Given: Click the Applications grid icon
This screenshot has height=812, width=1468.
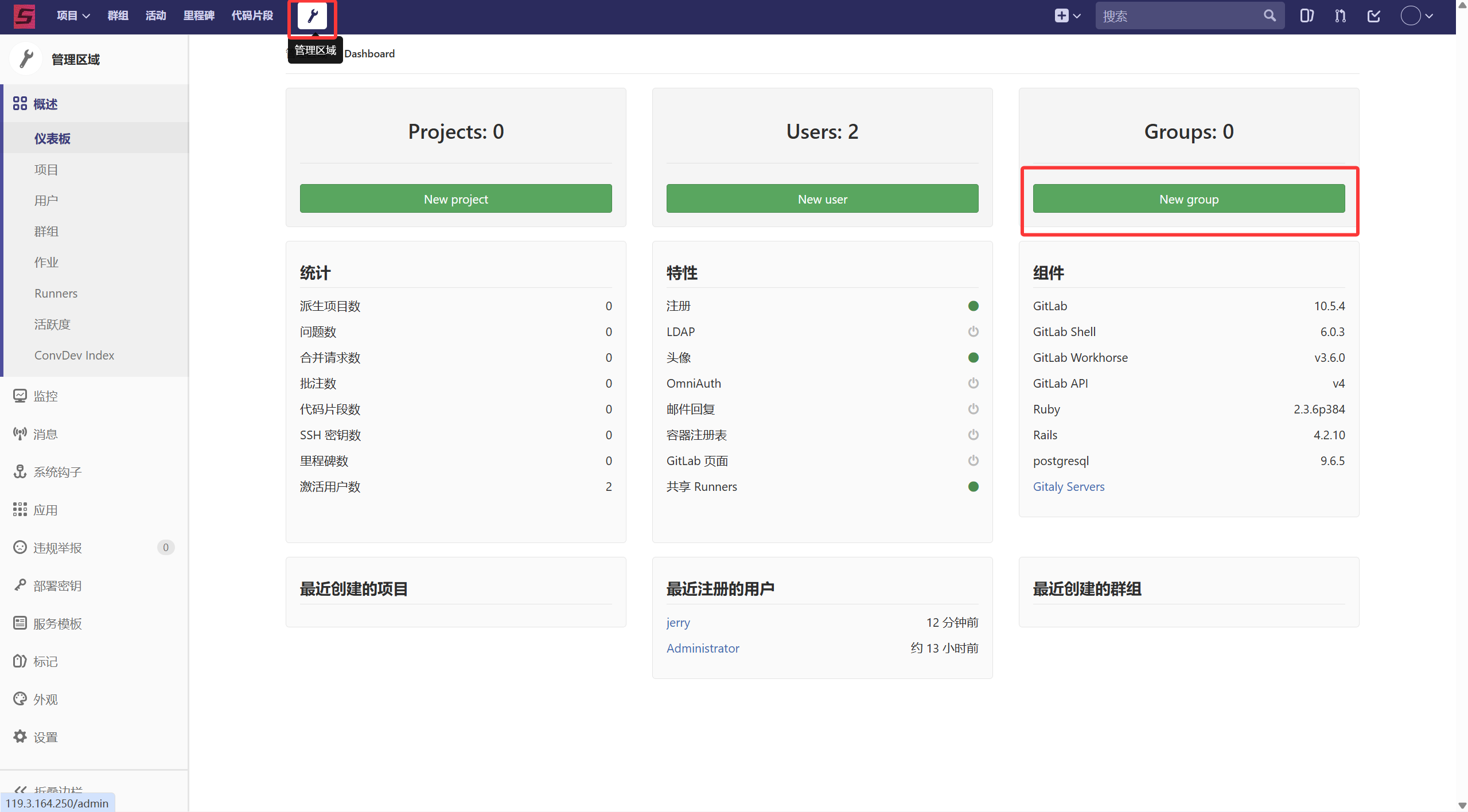Looking at the screenshot, I should [20, 509].
